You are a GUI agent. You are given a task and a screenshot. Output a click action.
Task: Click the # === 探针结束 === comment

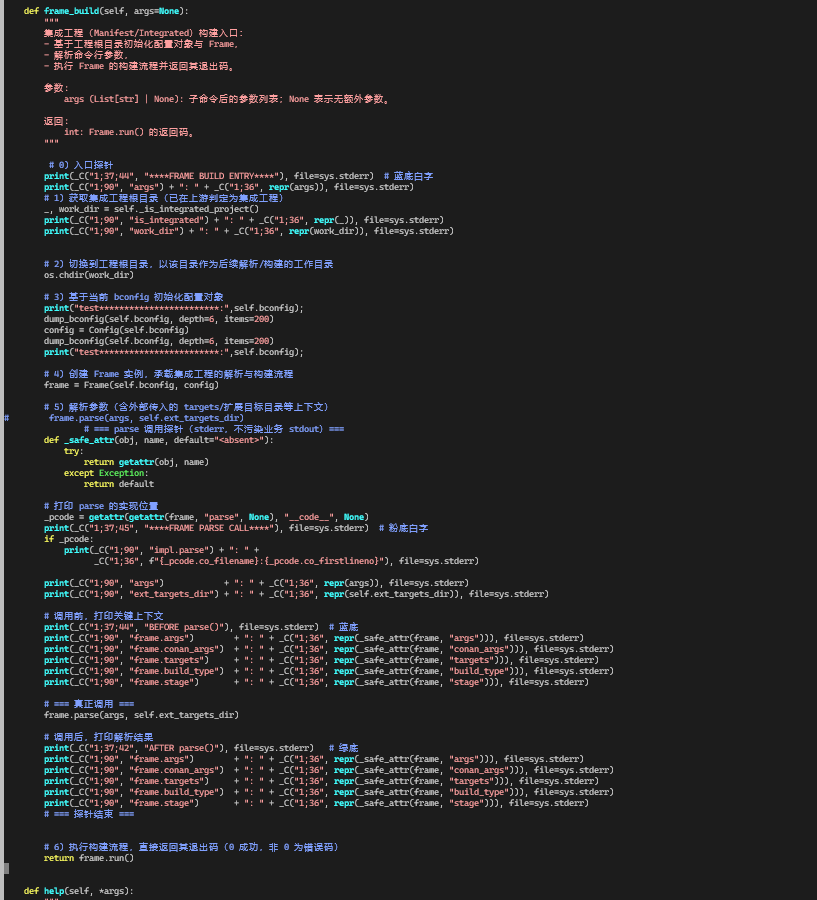(88, 814)
